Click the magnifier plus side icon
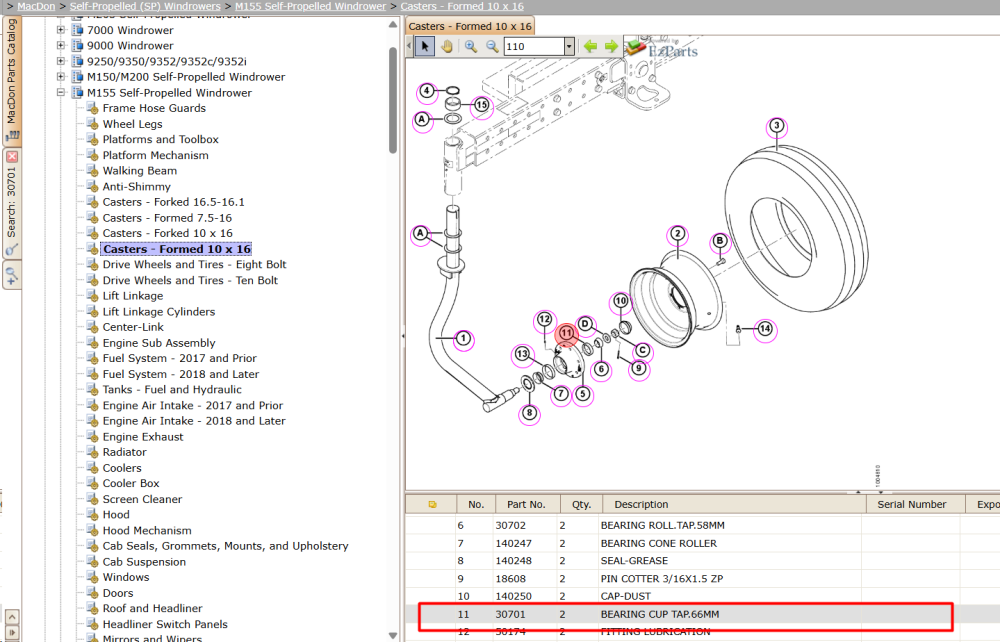The width and height of the screenshot is (1000, 642). (12, 276)
